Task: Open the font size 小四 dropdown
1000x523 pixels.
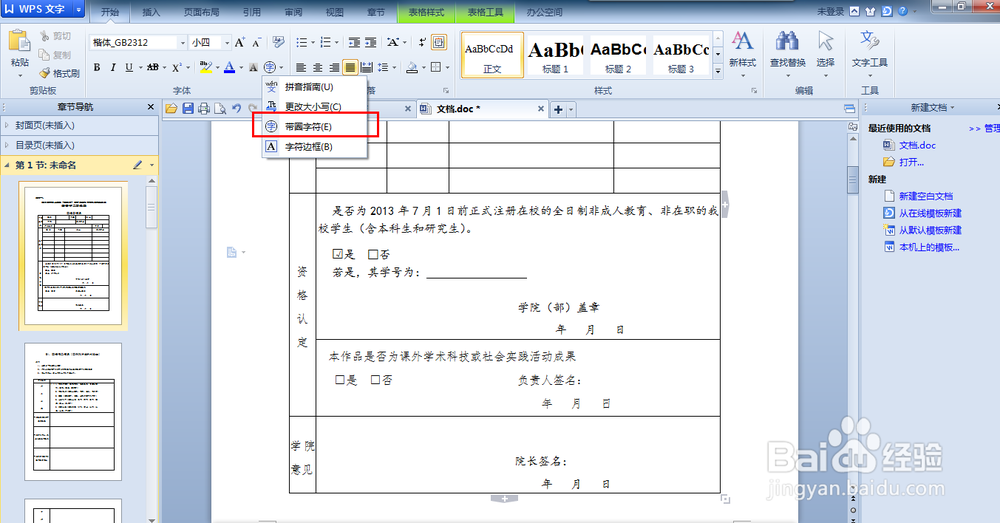Action: (x=226, y=42)
